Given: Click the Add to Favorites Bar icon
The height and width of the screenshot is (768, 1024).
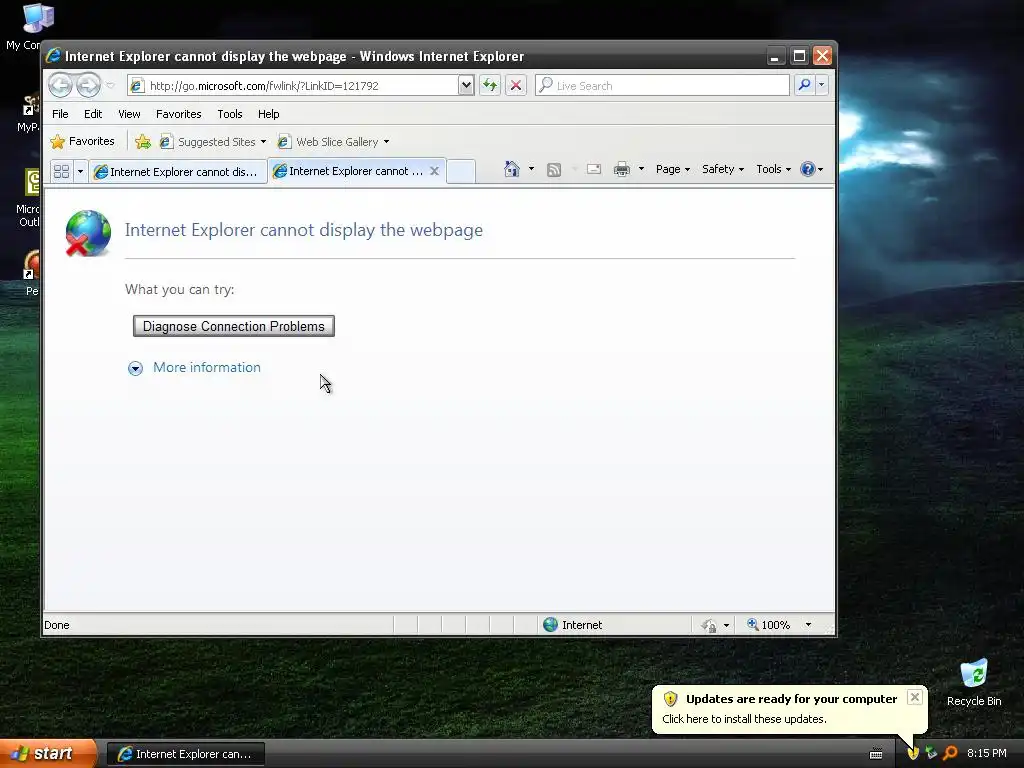Looking at the screenshot, I should 143,141.
